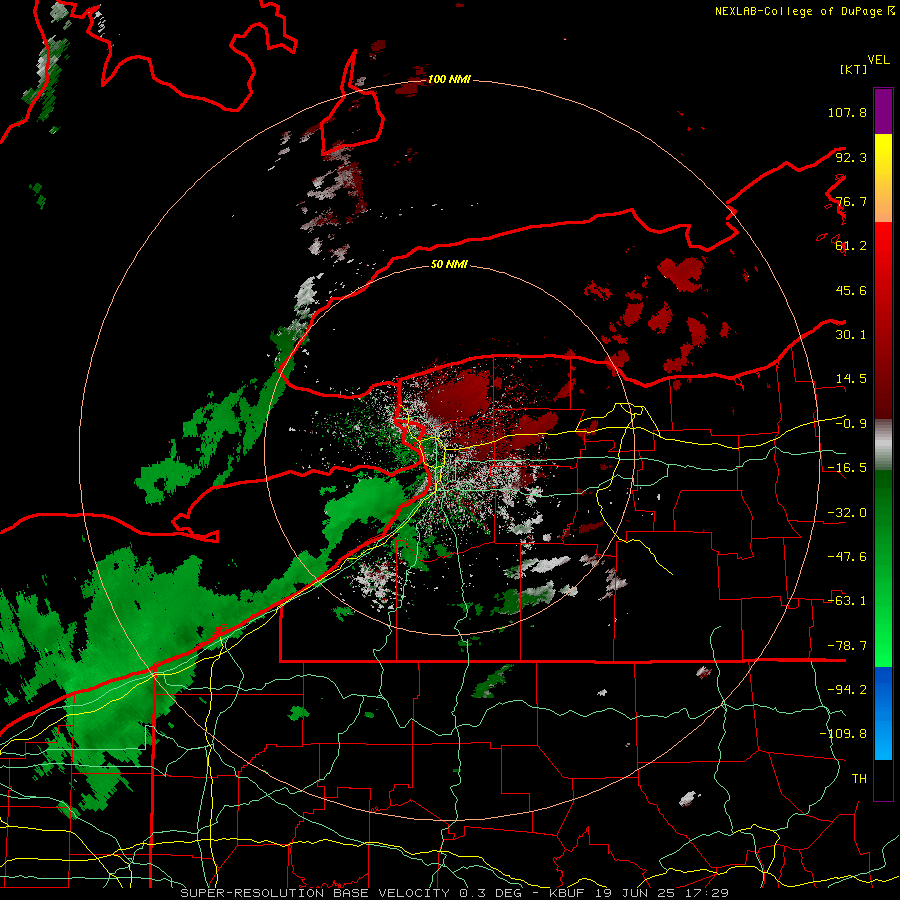
Task: Click the VEL legend title
Action: [x=878, y=60]
